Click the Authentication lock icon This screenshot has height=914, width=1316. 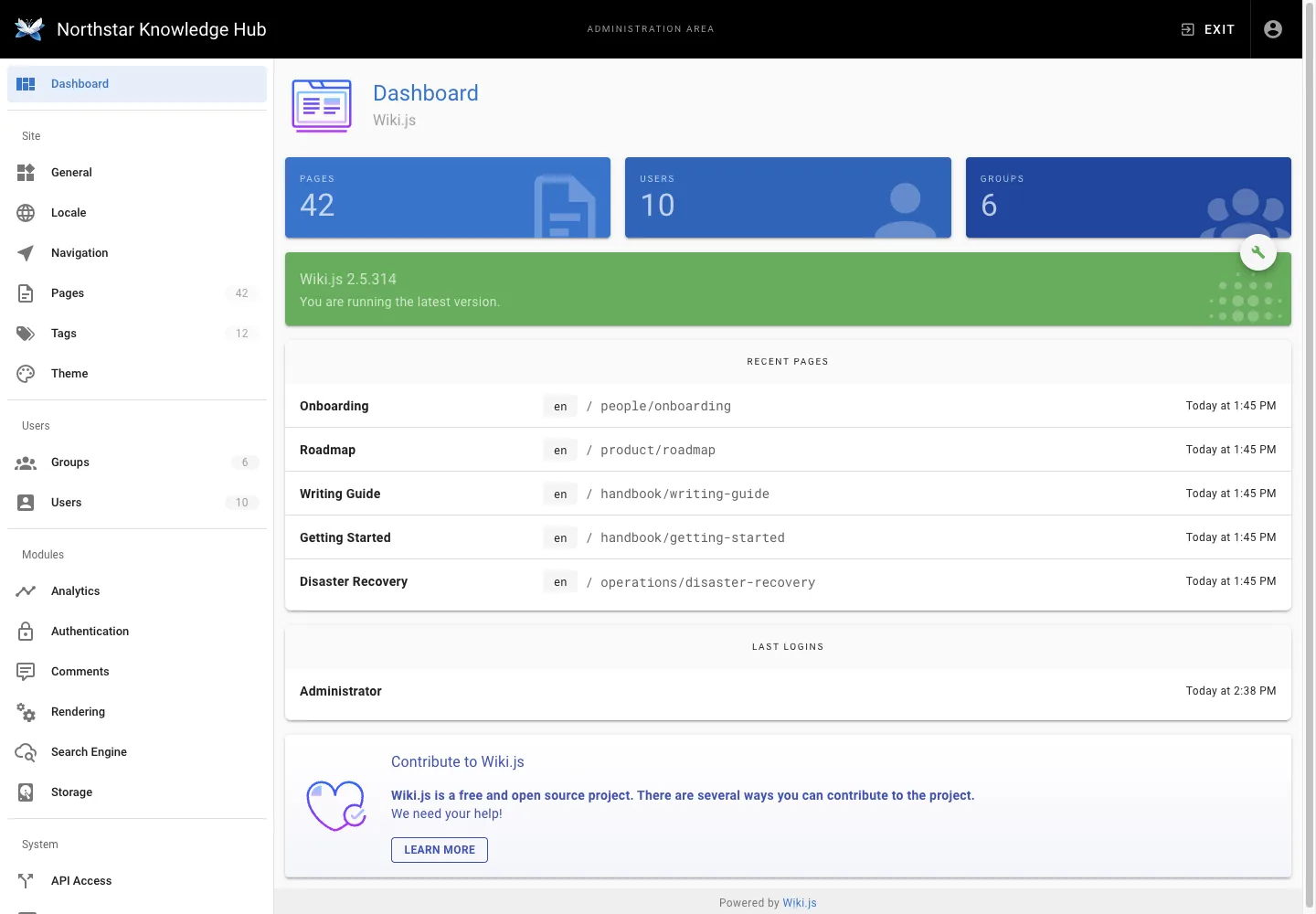point(26,632)
